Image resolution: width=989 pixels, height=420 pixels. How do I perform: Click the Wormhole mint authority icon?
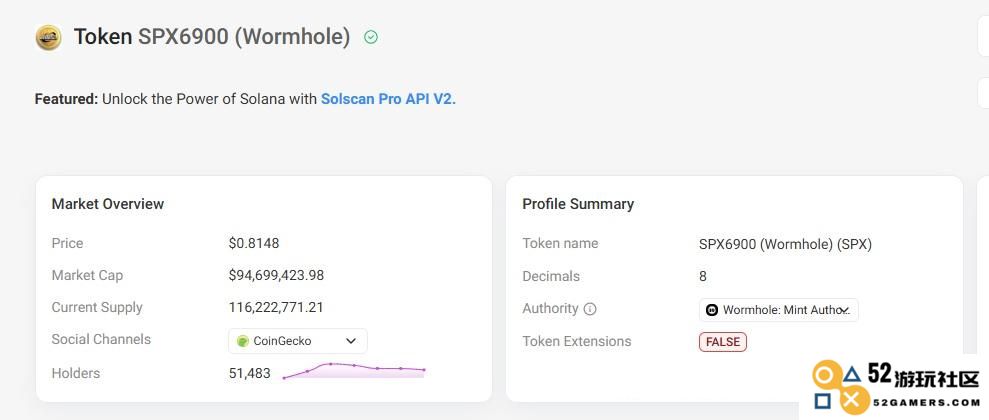click(712, 310)
